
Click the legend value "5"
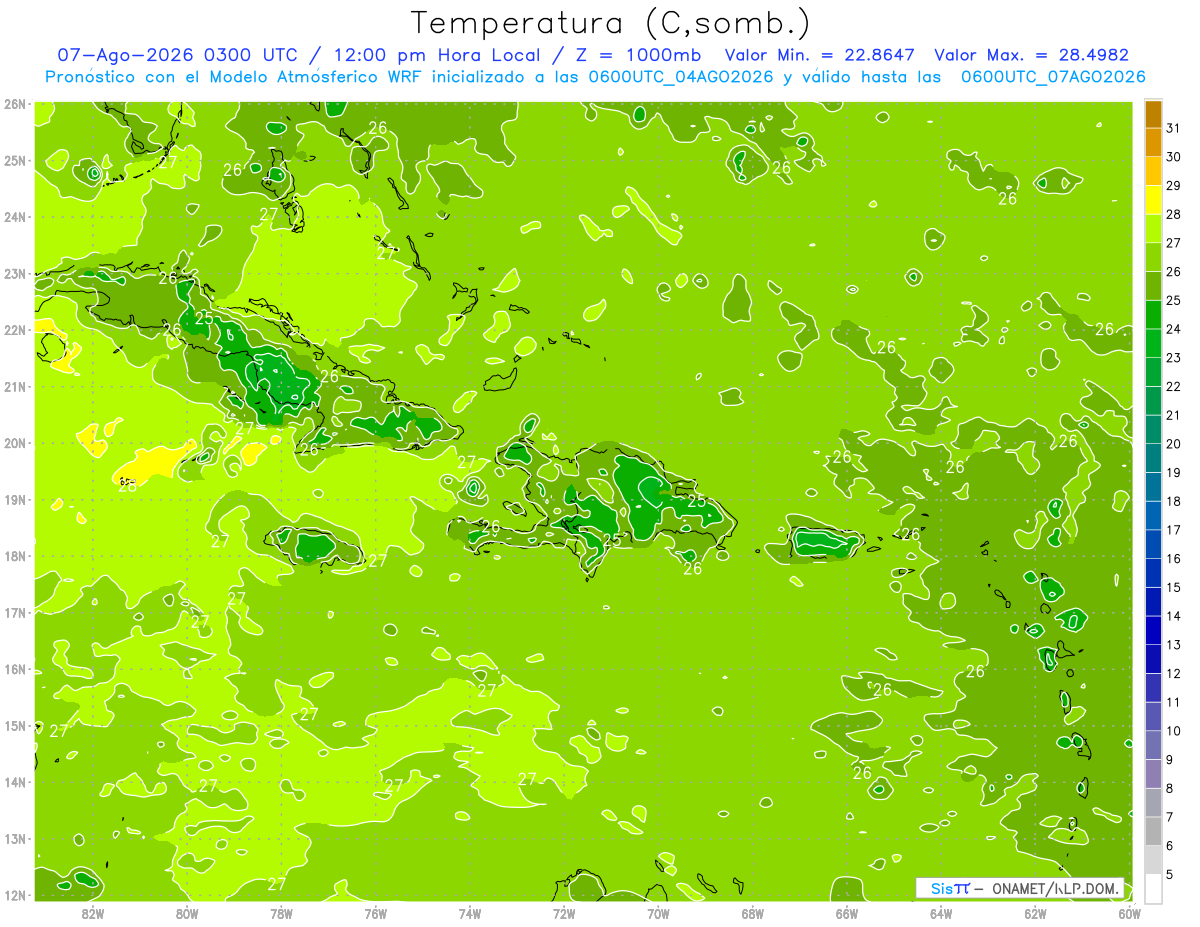[1170, 874]
